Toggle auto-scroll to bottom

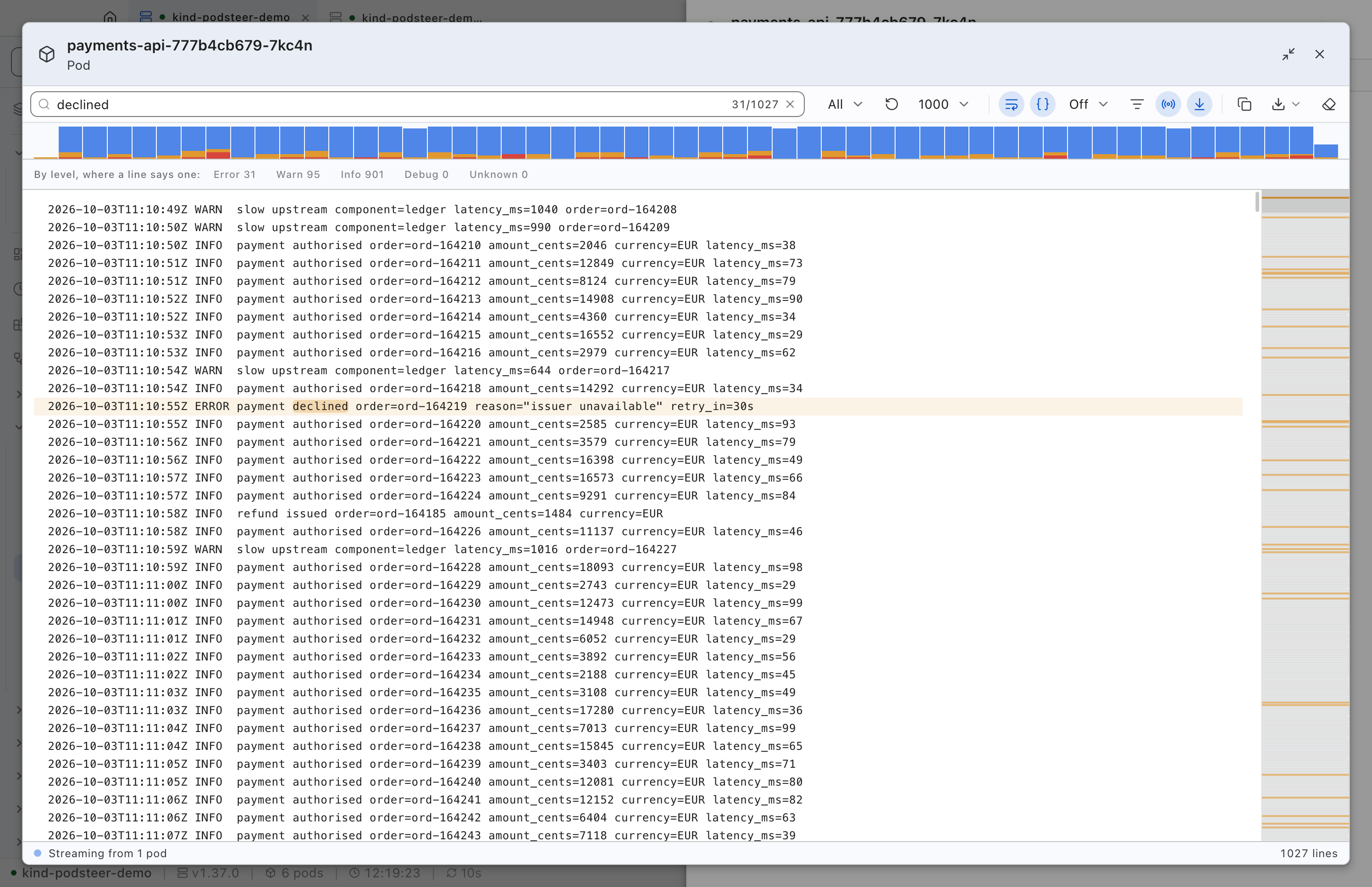tap(1199, 104)
